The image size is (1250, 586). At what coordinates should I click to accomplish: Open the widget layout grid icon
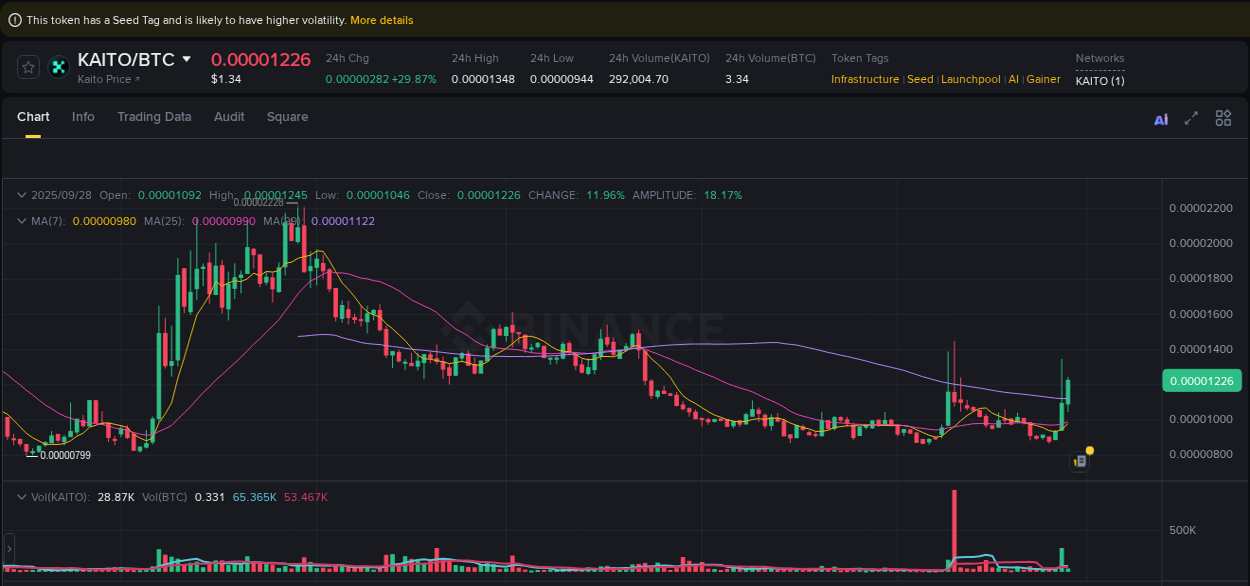1223,118
